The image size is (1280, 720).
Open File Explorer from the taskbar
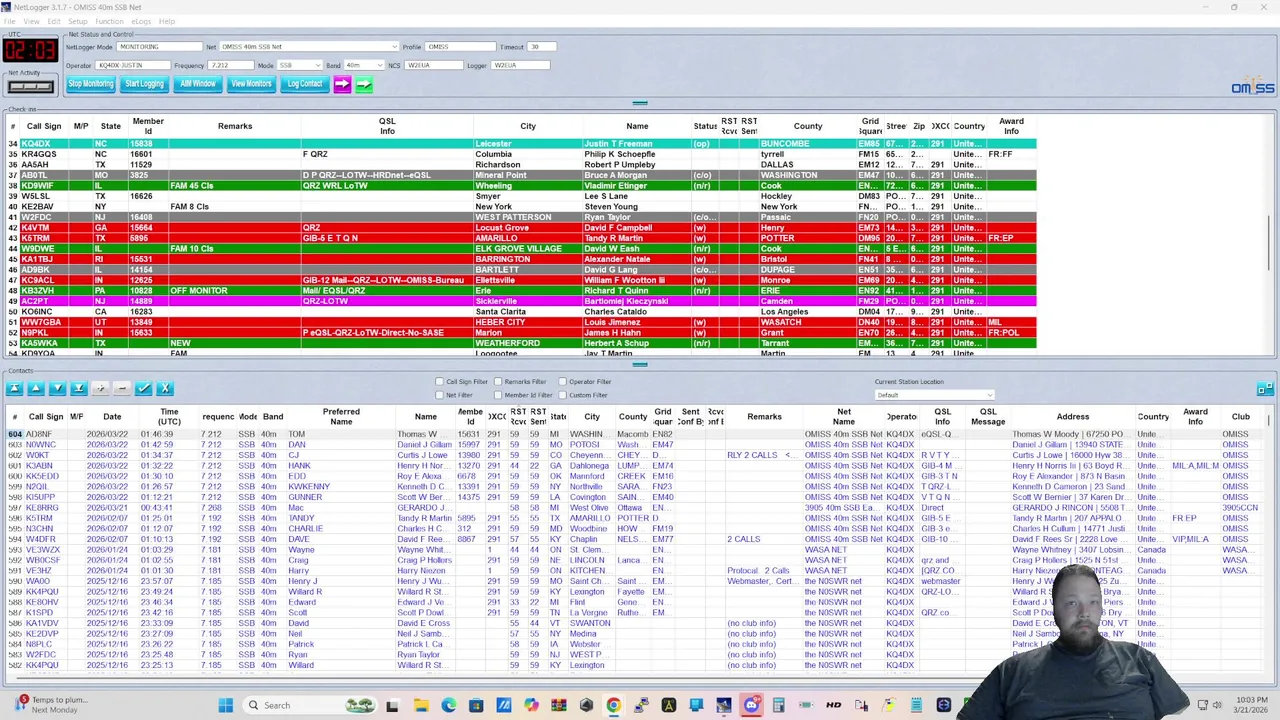coord(420,705)
